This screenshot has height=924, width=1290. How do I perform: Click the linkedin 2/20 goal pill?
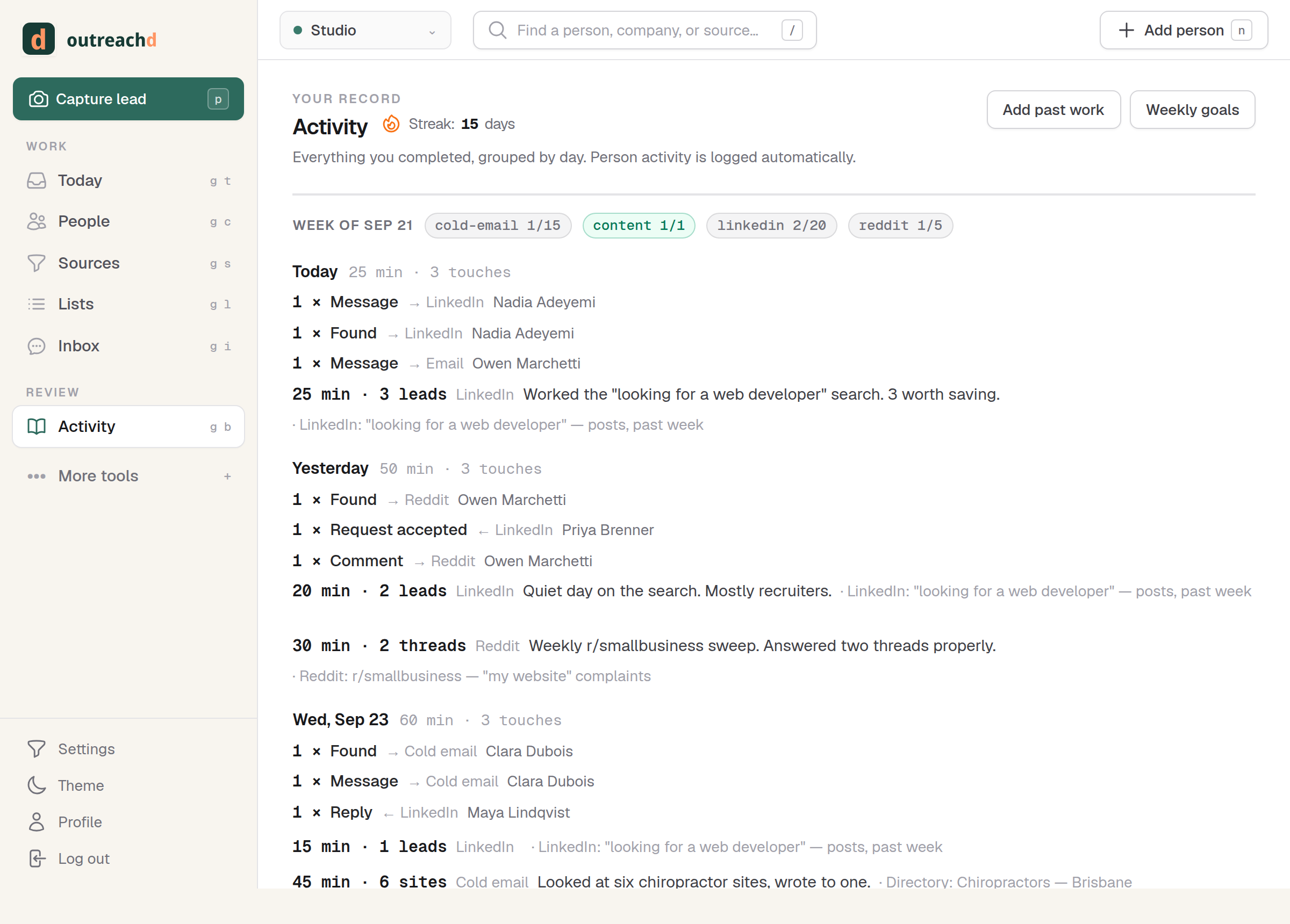tap(771, 226)
